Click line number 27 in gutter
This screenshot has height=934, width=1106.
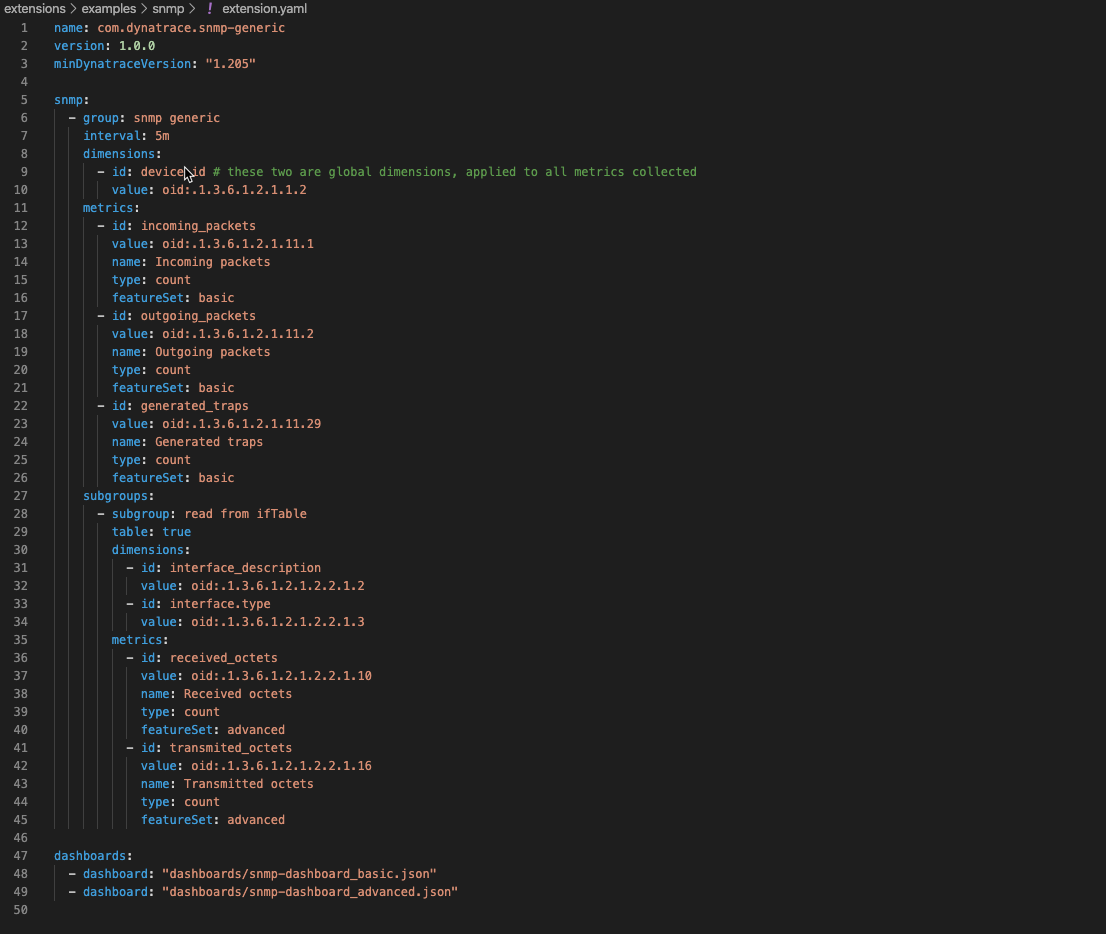tap(20, 496)
